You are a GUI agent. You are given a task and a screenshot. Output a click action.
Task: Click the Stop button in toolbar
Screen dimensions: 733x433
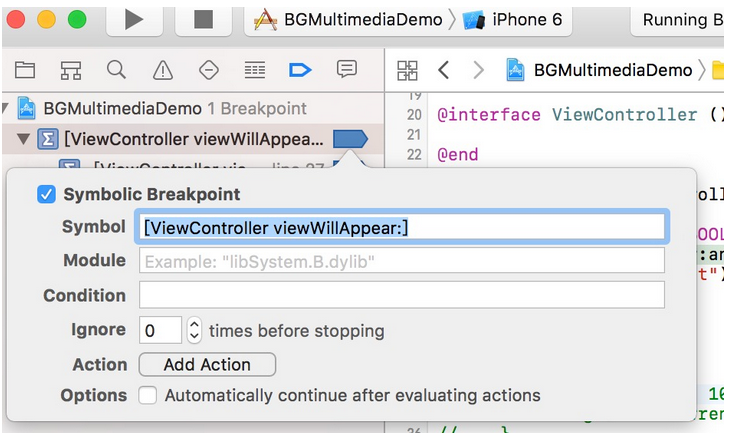pyautogui.click(x=203, y=19)
